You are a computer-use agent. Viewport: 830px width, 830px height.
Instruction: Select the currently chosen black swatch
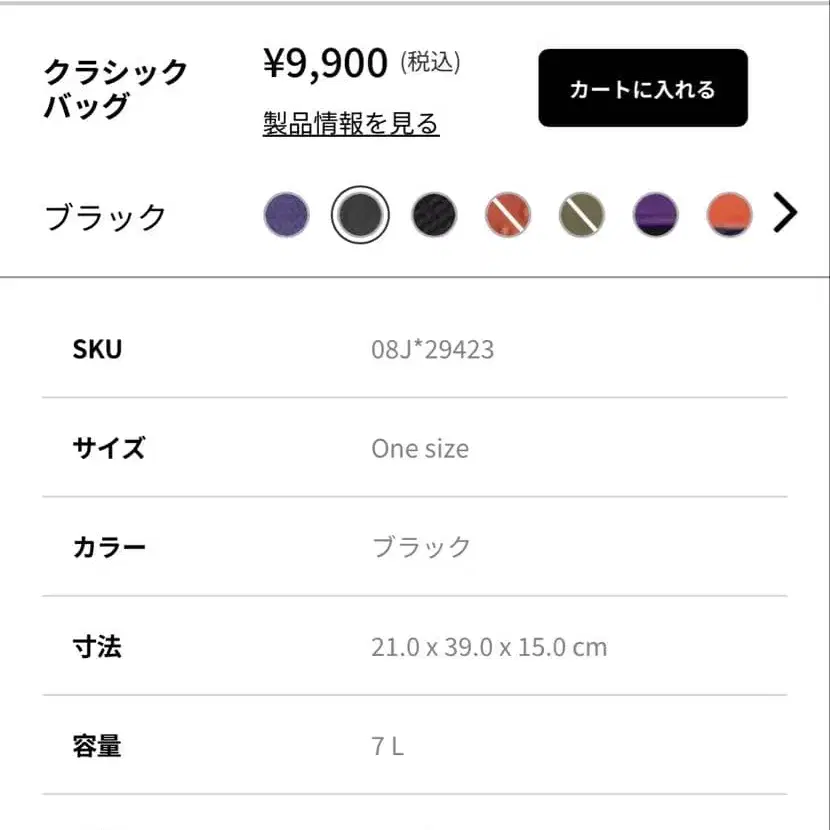(360, 214)
